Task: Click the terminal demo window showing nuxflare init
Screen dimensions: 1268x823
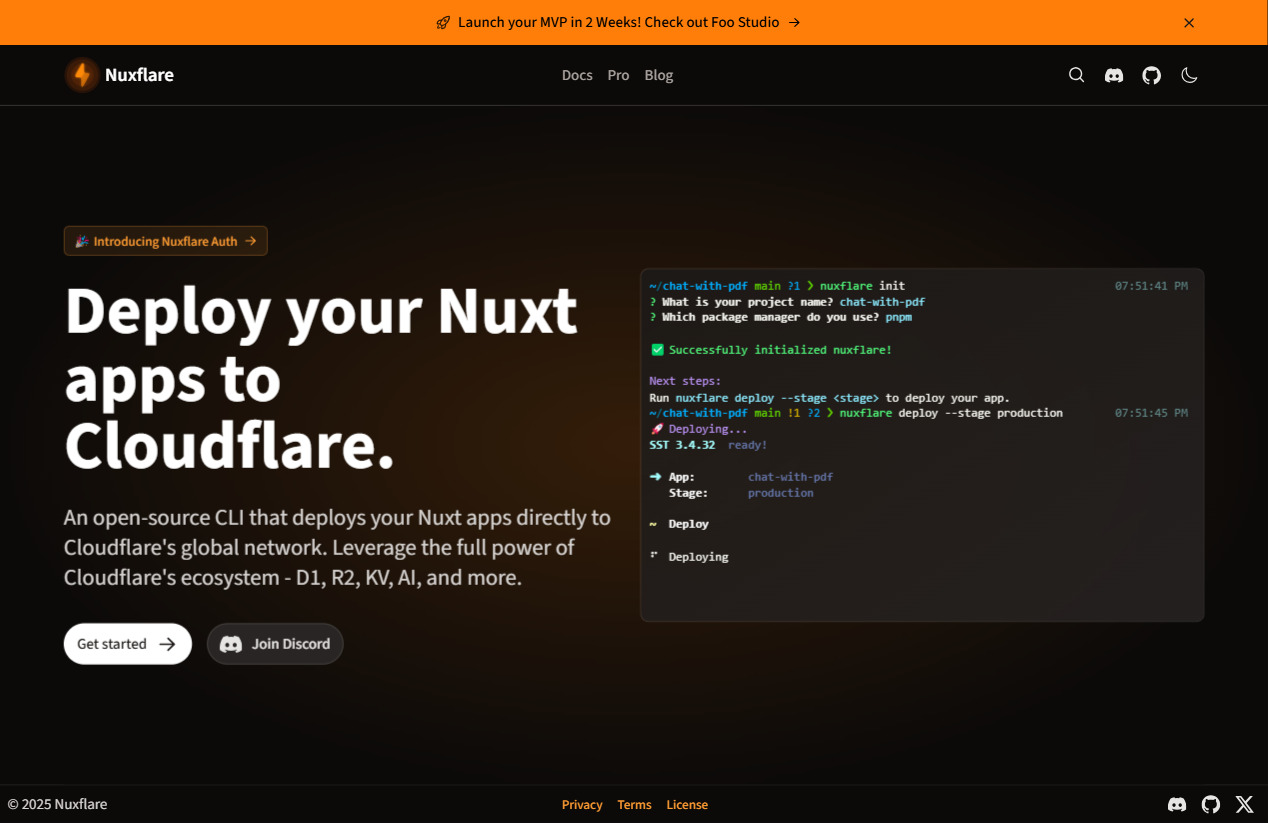Action: tap(922, 444)
